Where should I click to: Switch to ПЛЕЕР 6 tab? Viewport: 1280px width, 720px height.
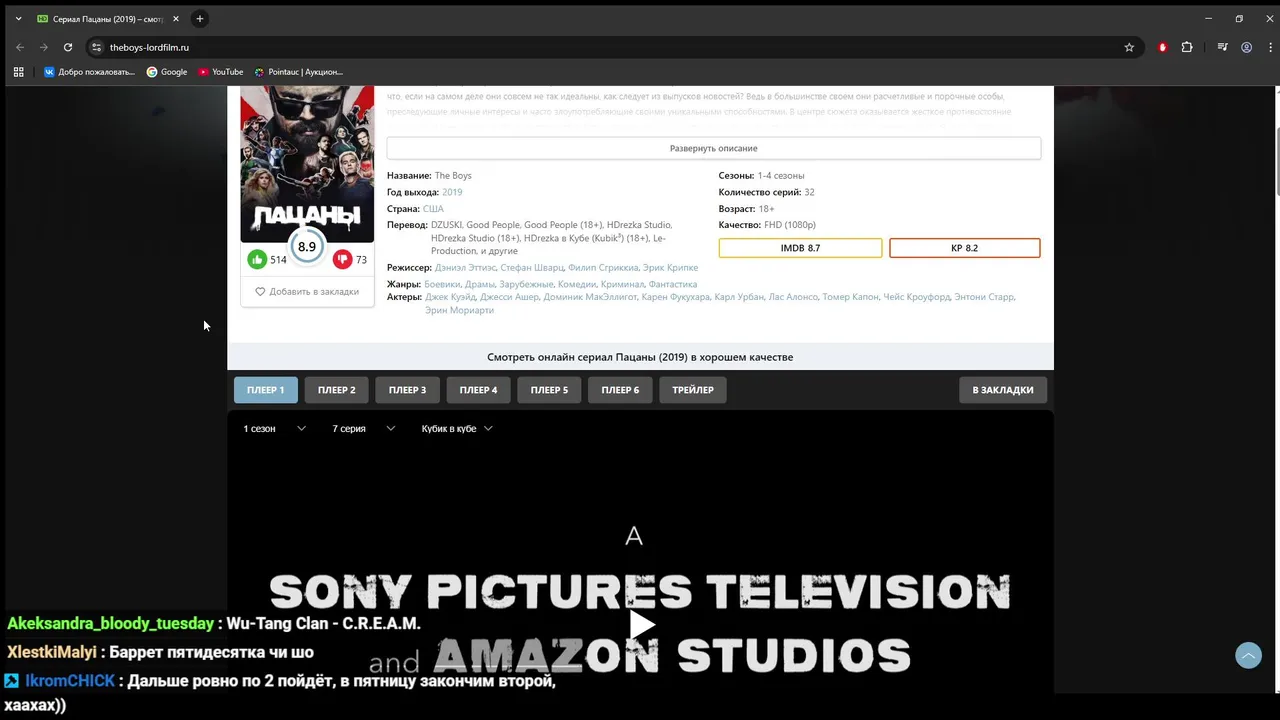[621, 390]
